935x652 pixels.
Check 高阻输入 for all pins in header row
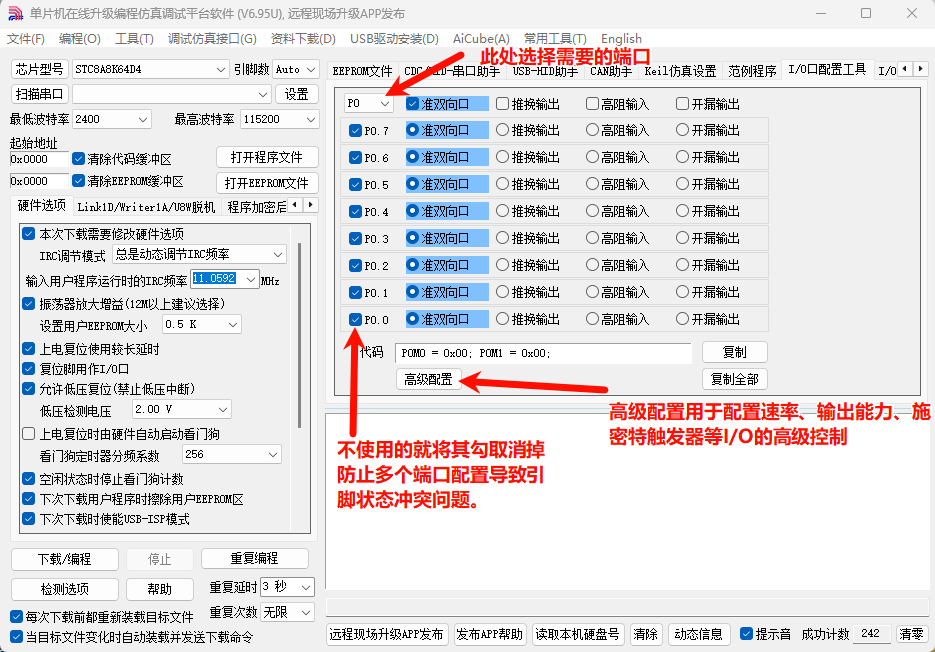(592, 104)
